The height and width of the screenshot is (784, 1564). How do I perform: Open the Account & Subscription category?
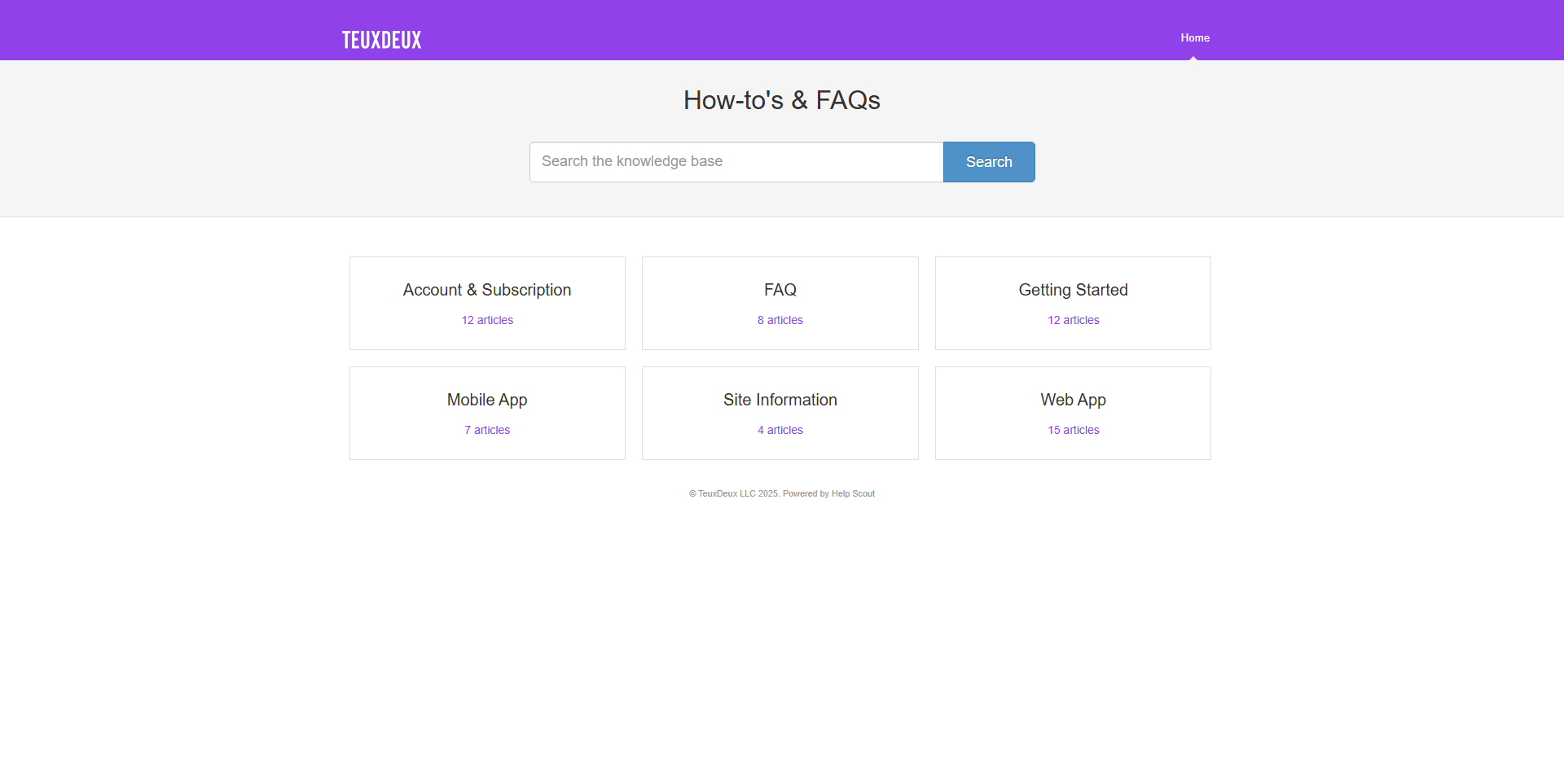pyautogui.click(x=487, y=291)
